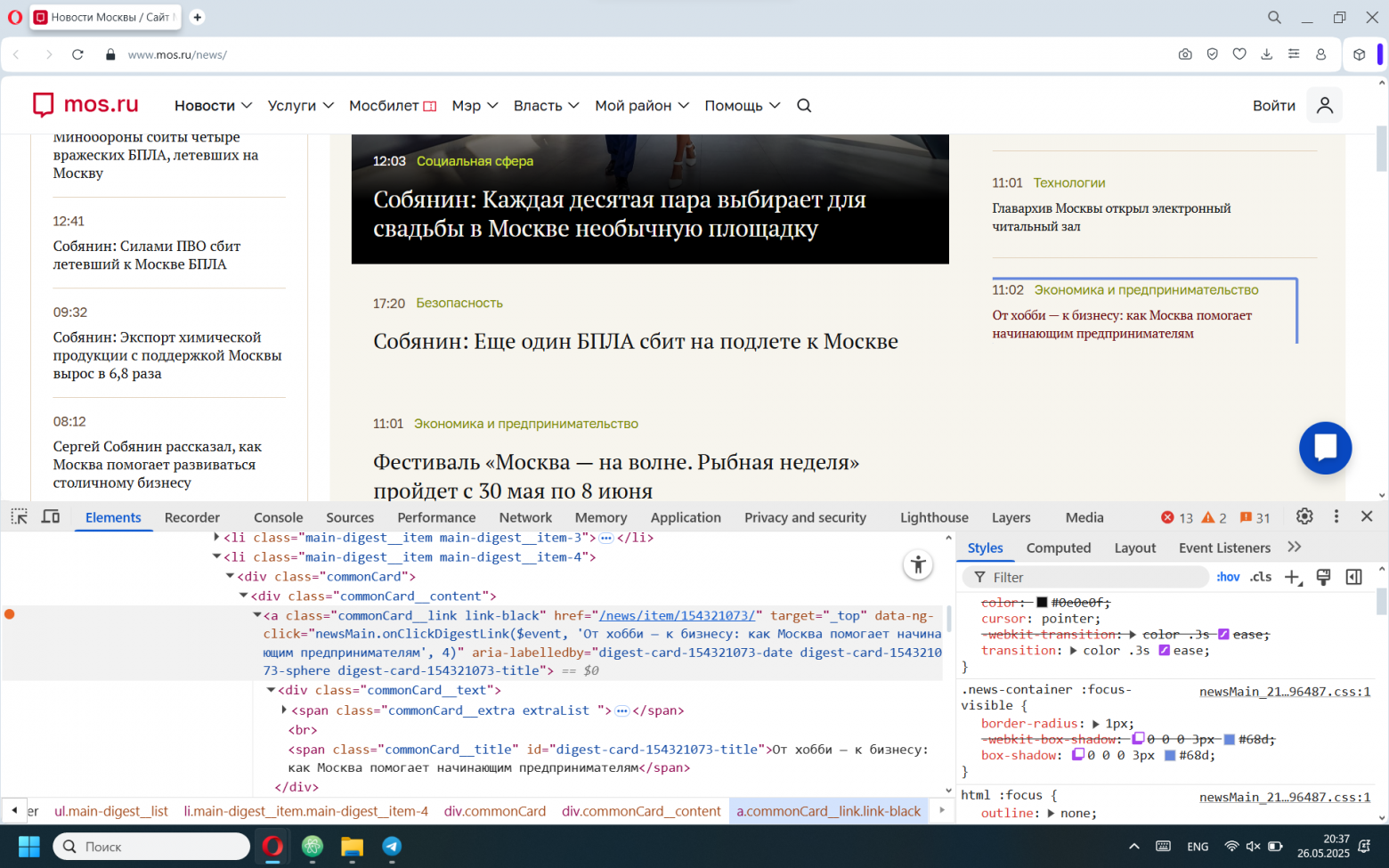The width and height of the screenshot is (1389, 868).
Task: Toggle the device emulation toolbar
Action: pyautogui.click(x=51, y=516)
